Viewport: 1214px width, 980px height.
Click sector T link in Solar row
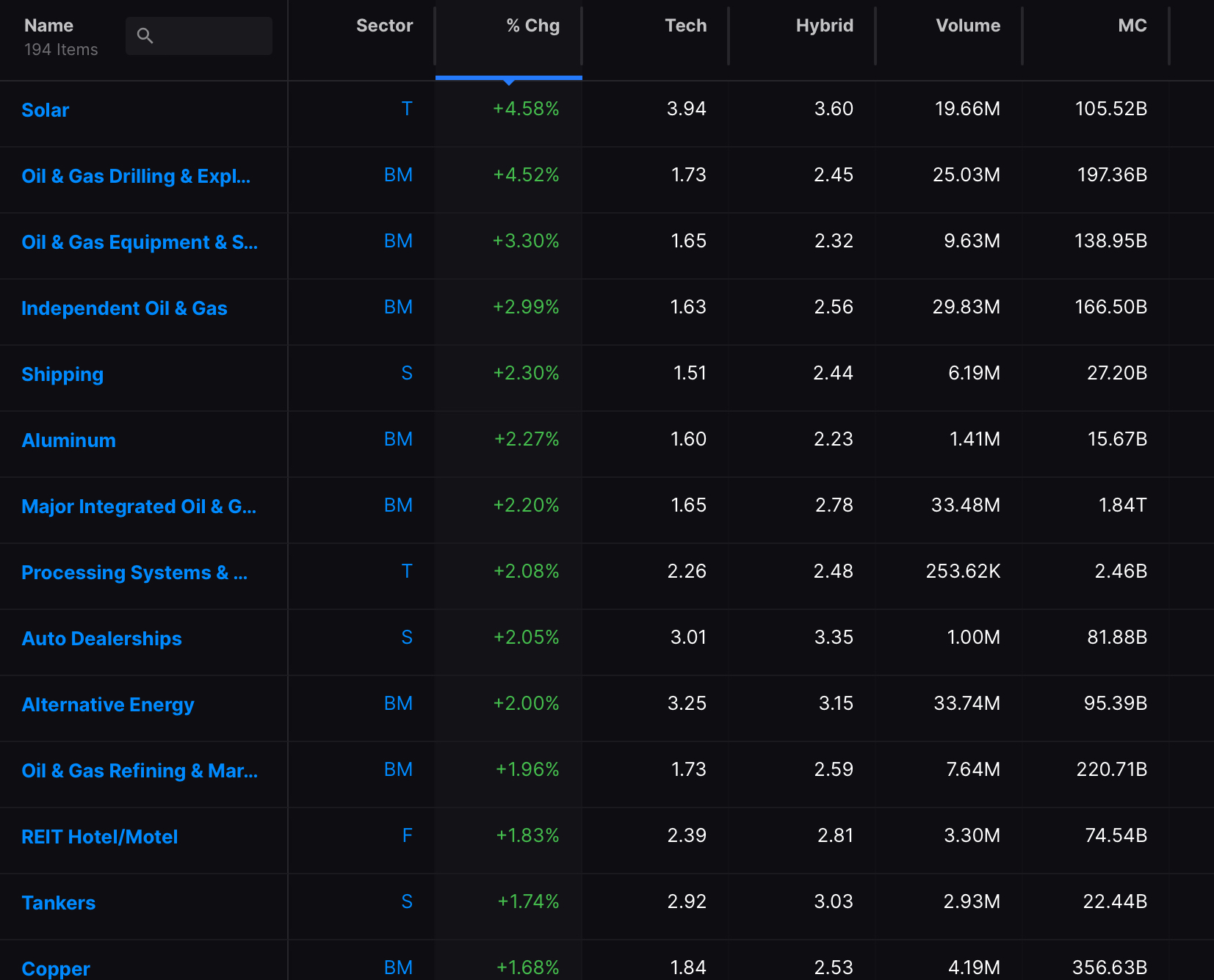407,109
